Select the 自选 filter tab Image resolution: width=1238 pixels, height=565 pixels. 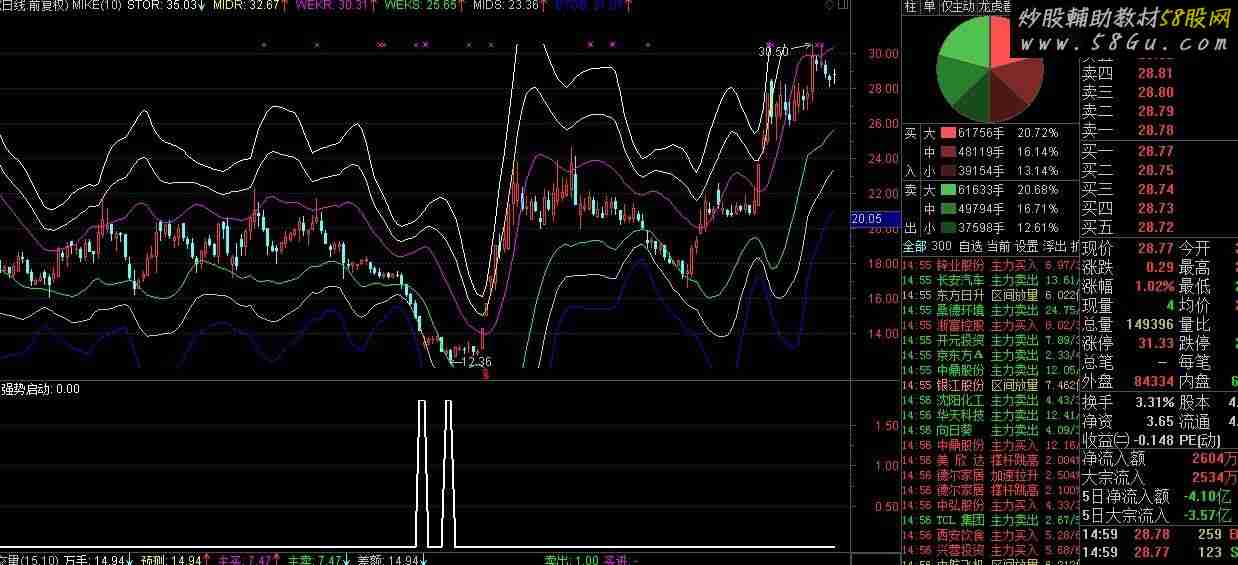(970, 246)
